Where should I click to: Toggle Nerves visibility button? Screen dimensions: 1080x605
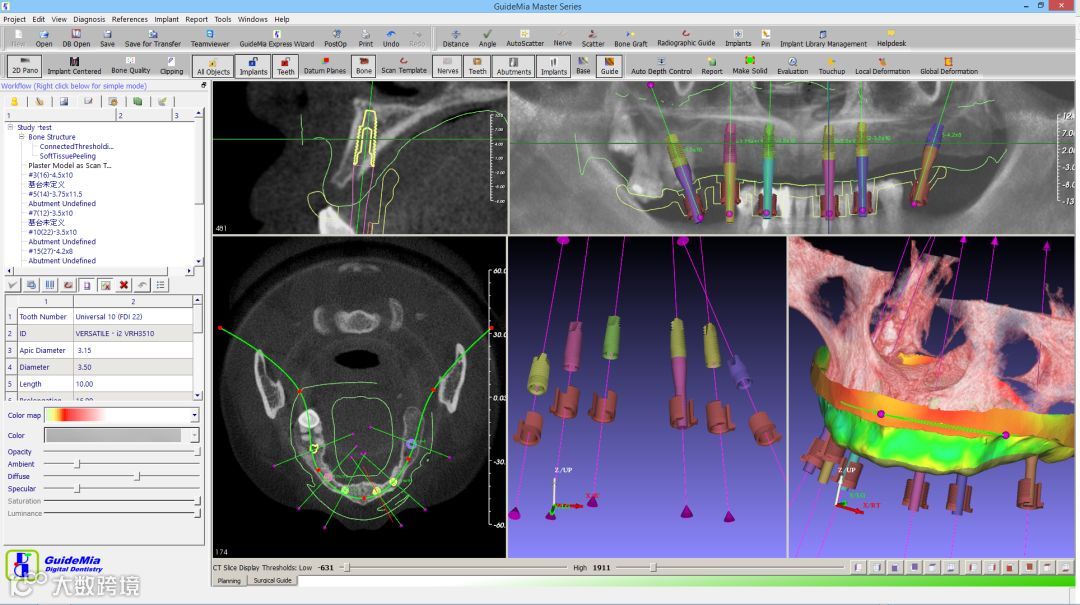coord(448,66)
